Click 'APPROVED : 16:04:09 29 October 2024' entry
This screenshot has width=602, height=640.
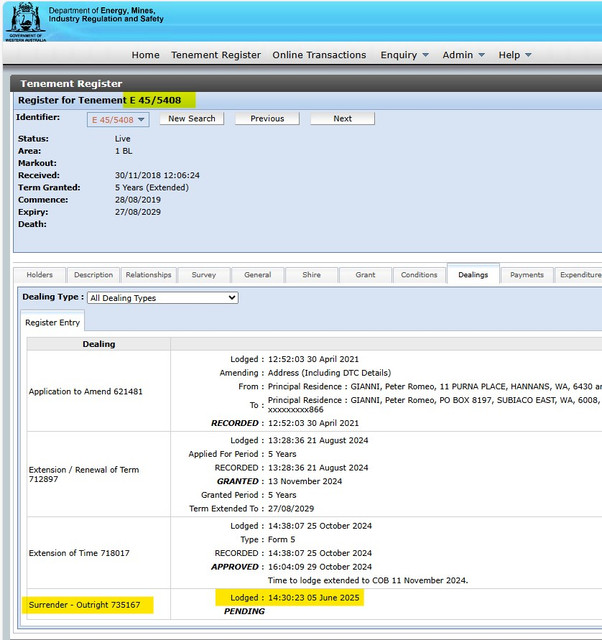pos(291,567)
